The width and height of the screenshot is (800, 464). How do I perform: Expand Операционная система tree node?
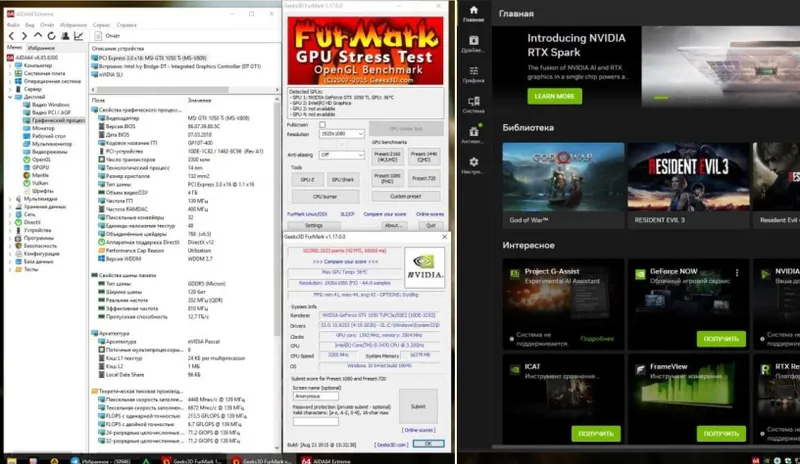click(10, 81)
